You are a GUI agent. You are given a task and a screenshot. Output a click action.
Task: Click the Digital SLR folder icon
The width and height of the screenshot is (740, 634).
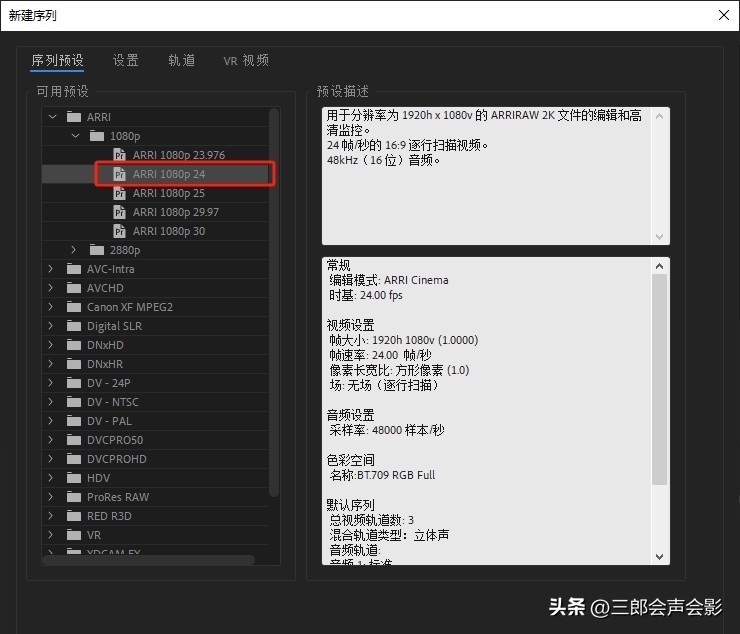pyautogui.click(x=74, y=326)
